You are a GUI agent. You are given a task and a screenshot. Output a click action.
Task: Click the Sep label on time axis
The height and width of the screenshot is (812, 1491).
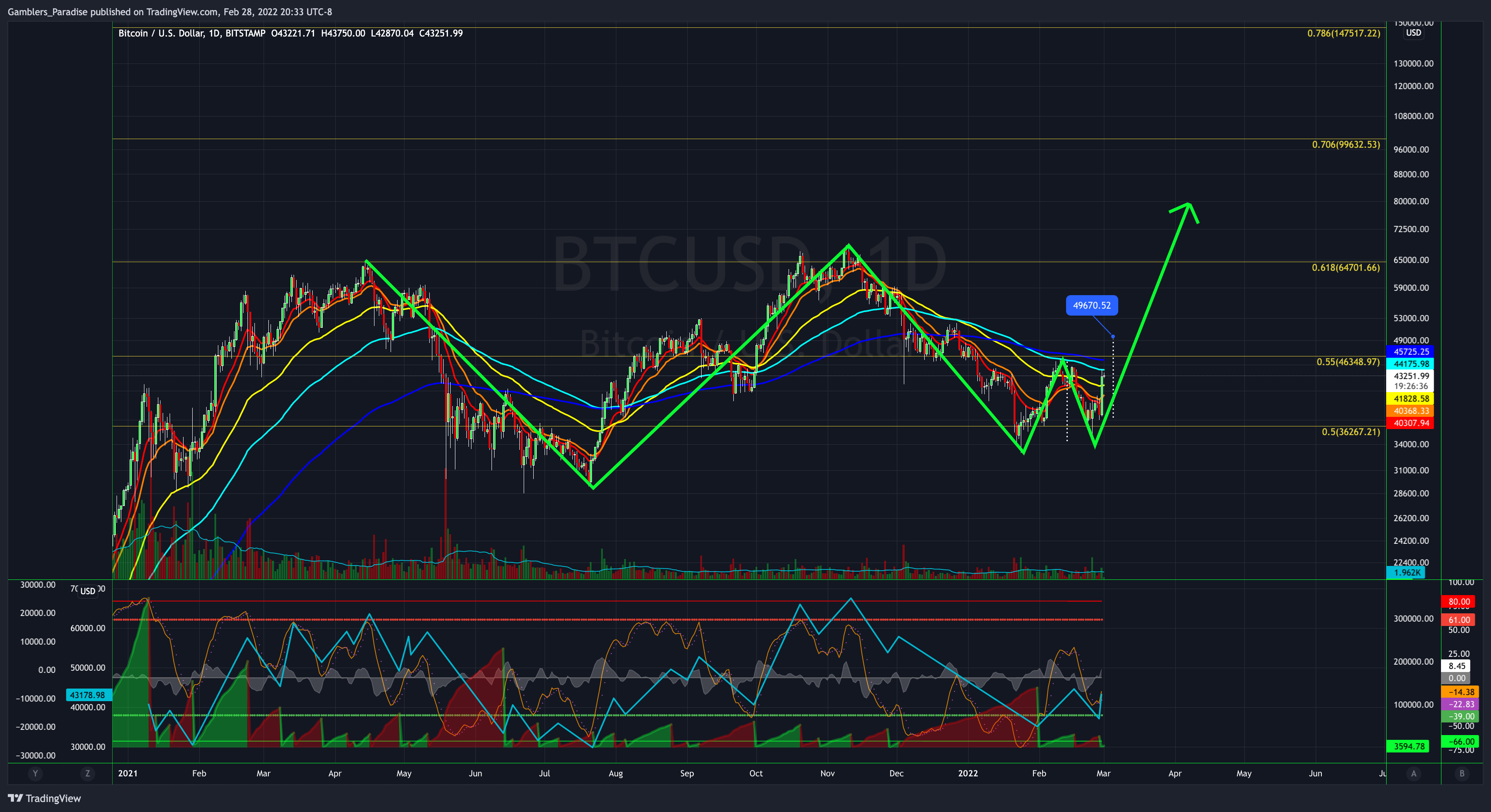click(686, 773)
